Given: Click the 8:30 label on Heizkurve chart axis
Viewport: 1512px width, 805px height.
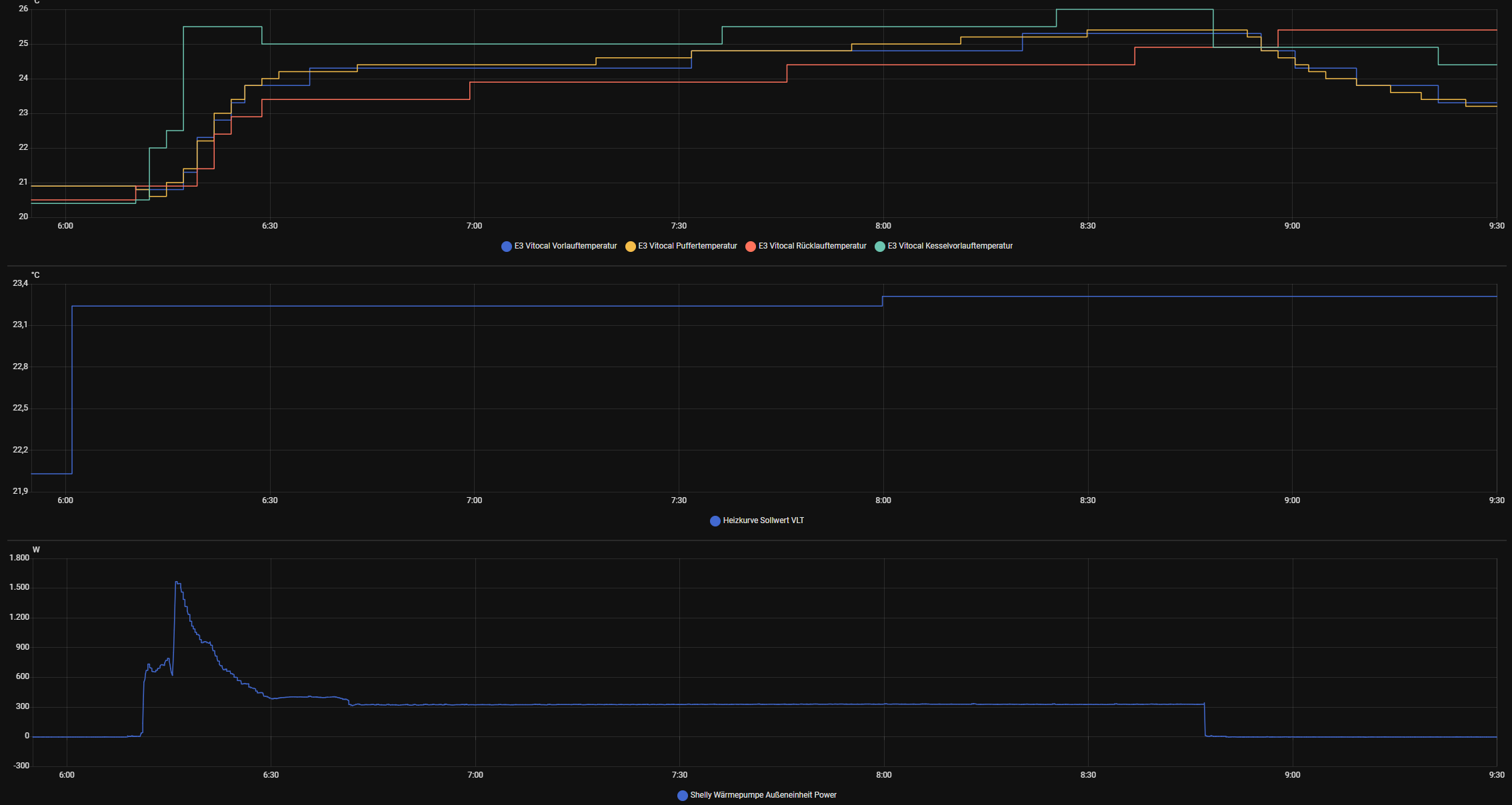Looking at the screenshot, I should tap(1087, 500).
